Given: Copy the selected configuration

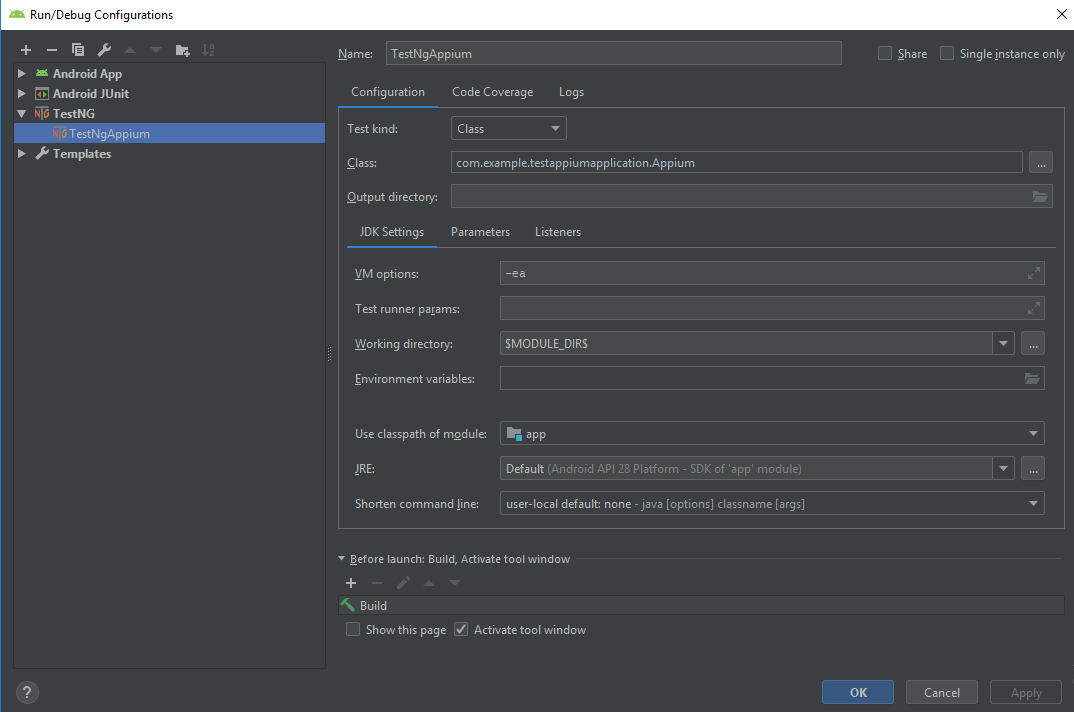Looking at the screenshot, I should 78,50.
